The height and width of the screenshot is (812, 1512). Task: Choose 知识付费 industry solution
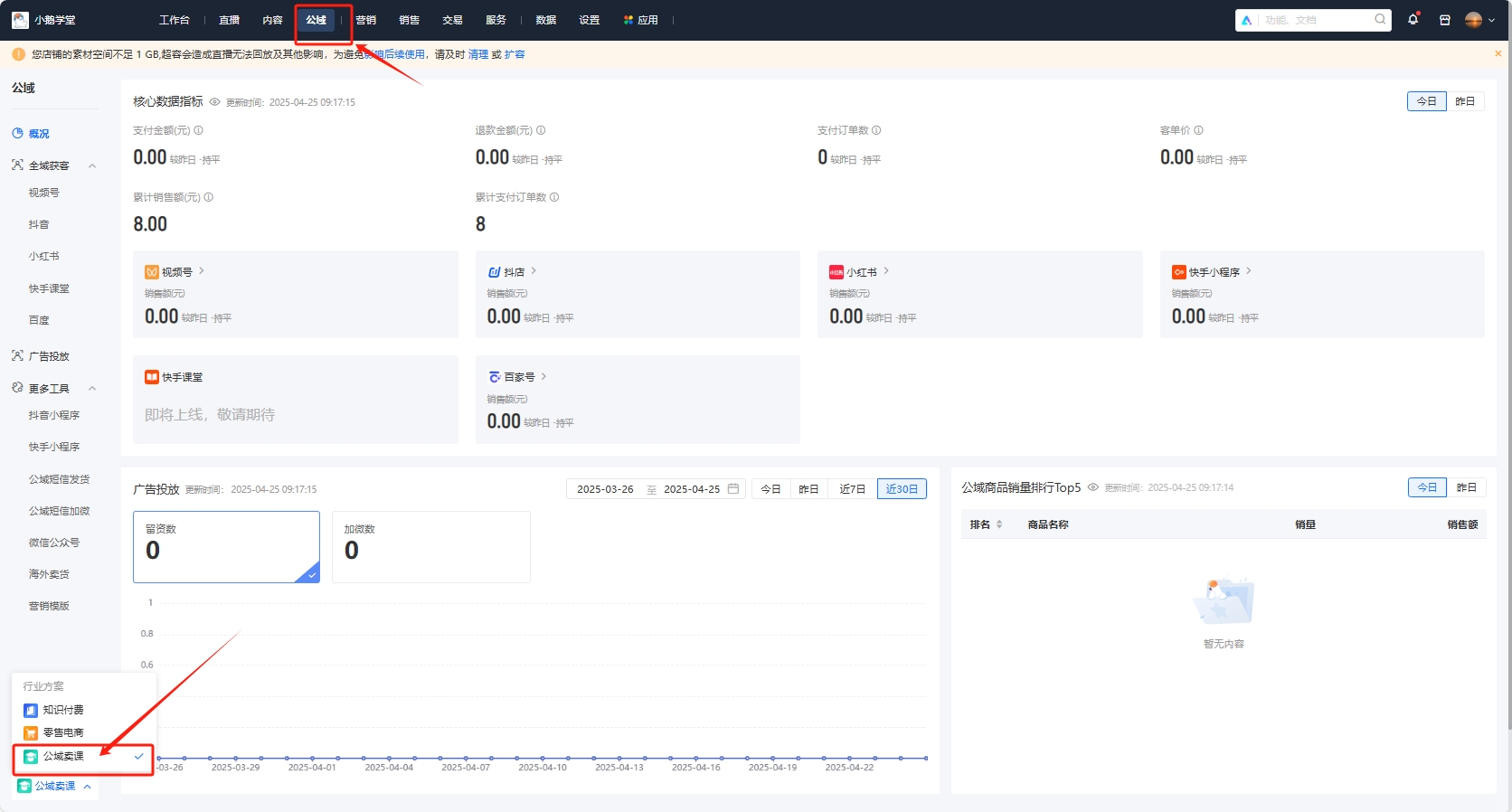pyautogui.click(x=62, y=710)
